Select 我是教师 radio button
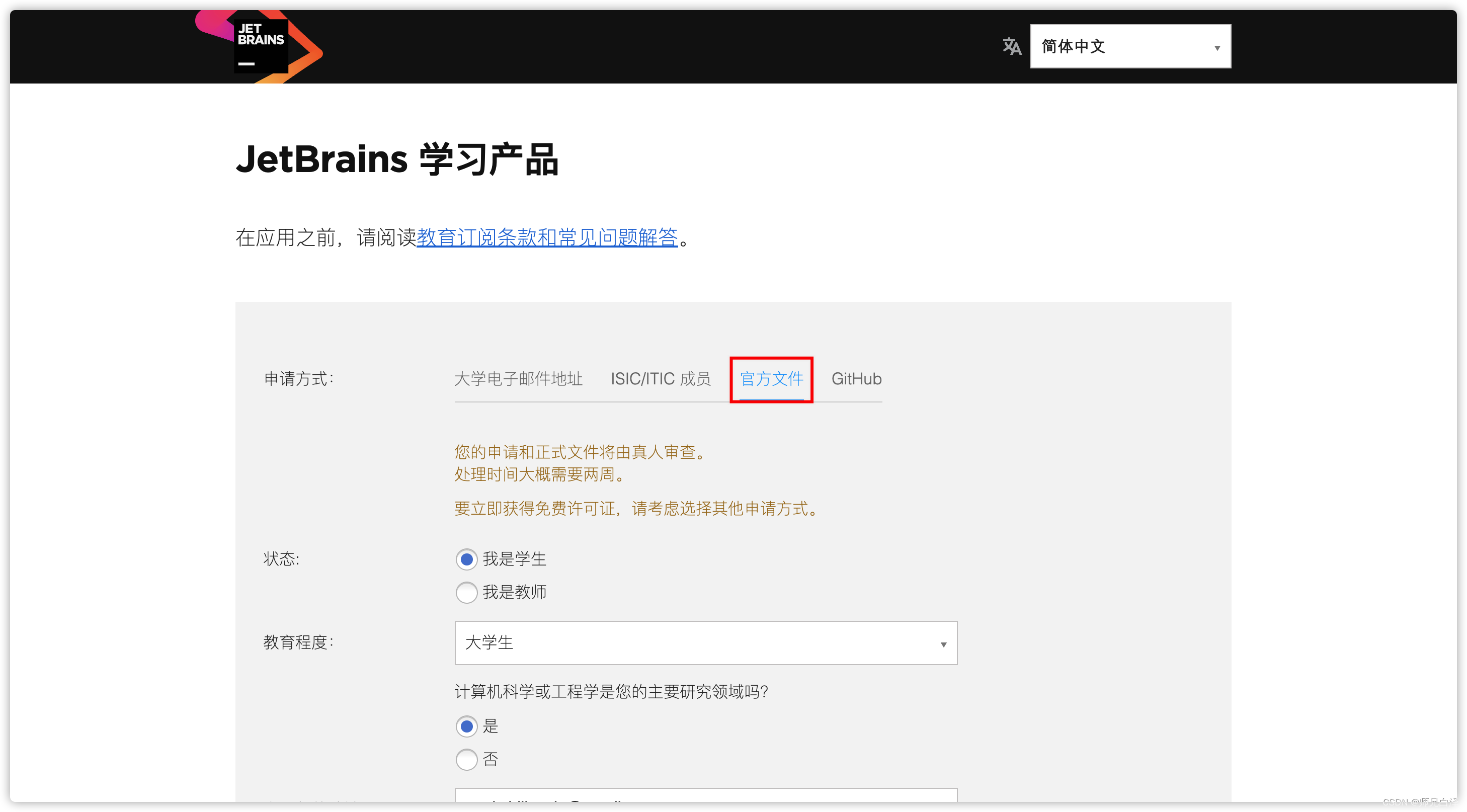The image size is (1467, 812). pyautogui.click(x=466, y=592)
